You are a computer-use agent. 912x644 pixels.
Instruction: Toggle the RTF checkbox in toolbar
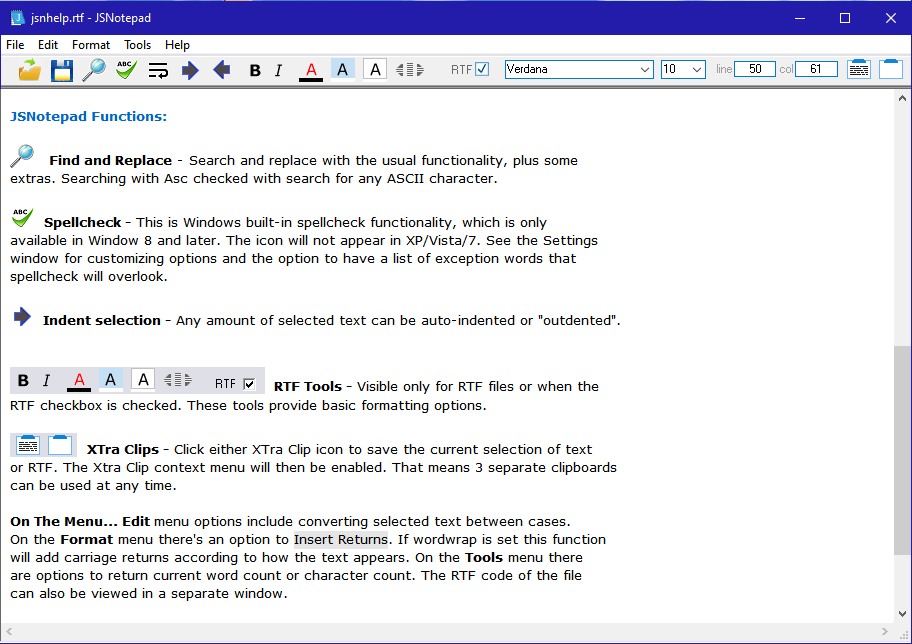482,69
